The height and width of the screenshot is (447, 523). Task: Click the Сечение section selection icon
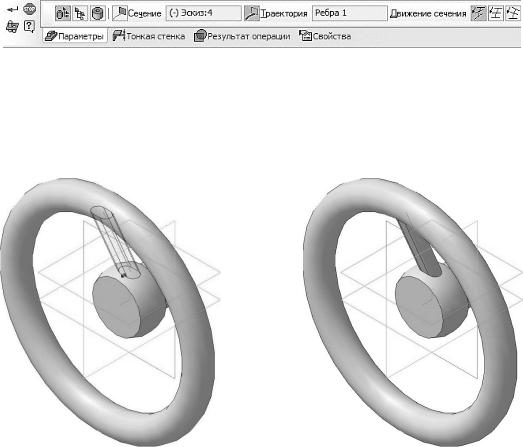tap(120, 13)
